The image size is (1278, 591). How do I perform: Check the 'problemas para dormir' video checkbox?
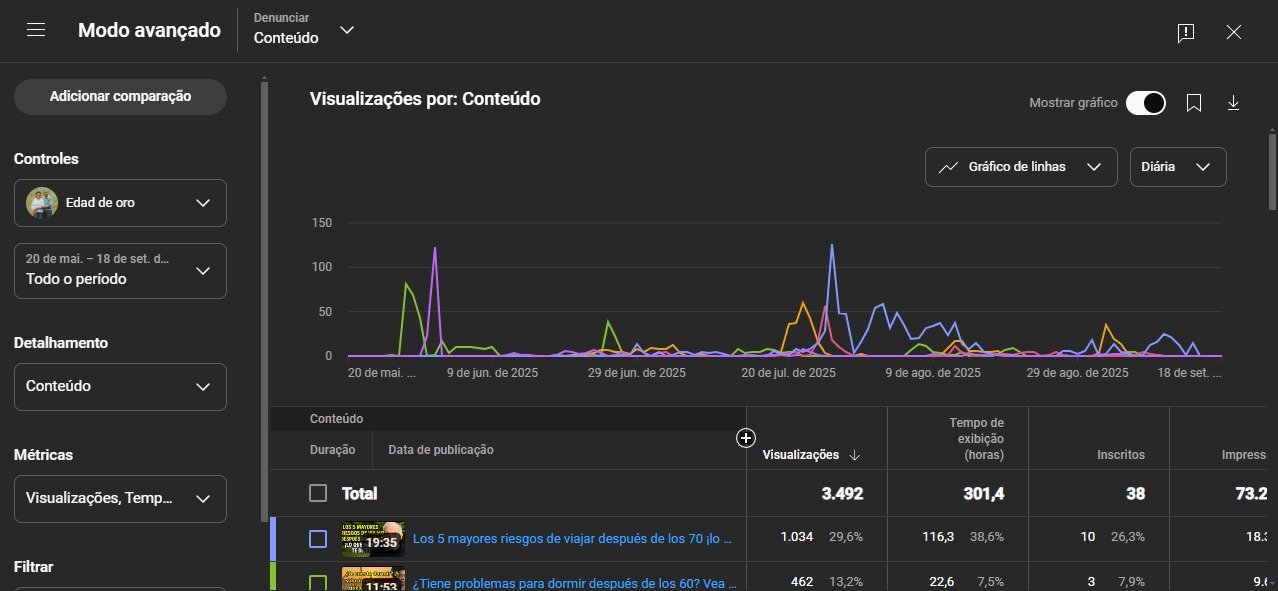point(318,582)
